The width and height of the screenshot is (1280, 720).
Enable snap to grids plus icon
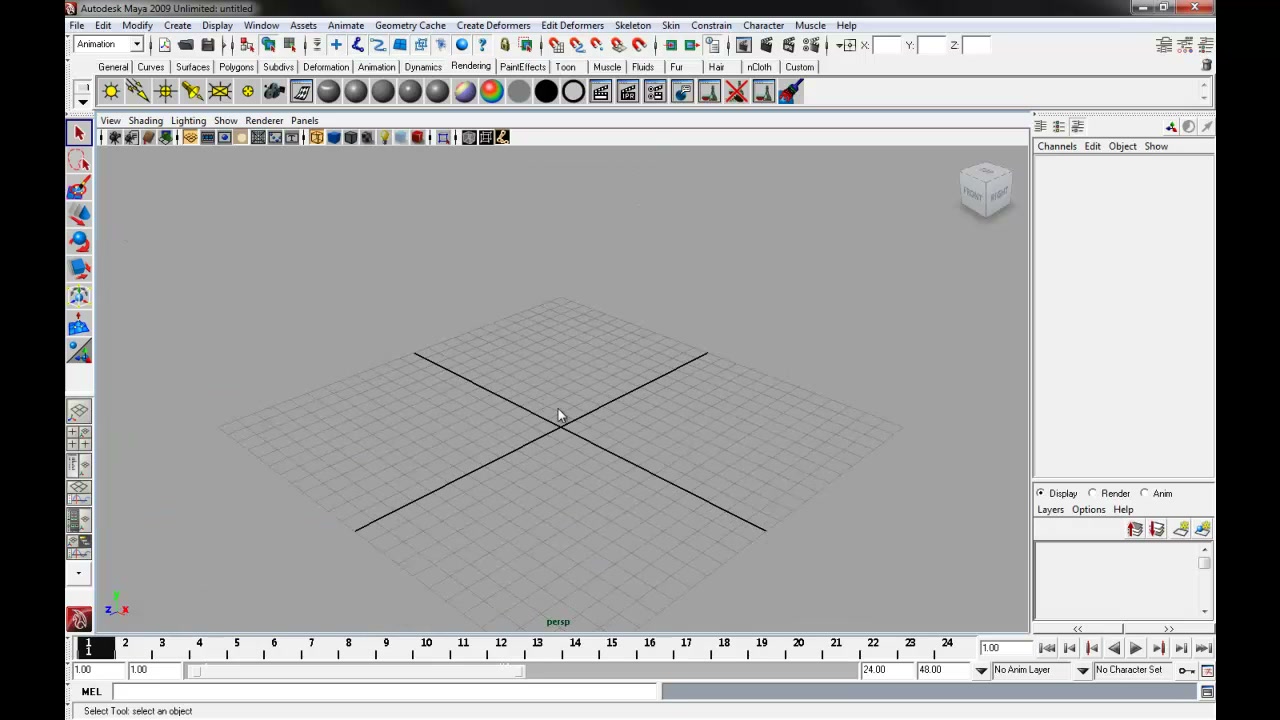click(x=336, y=45)
